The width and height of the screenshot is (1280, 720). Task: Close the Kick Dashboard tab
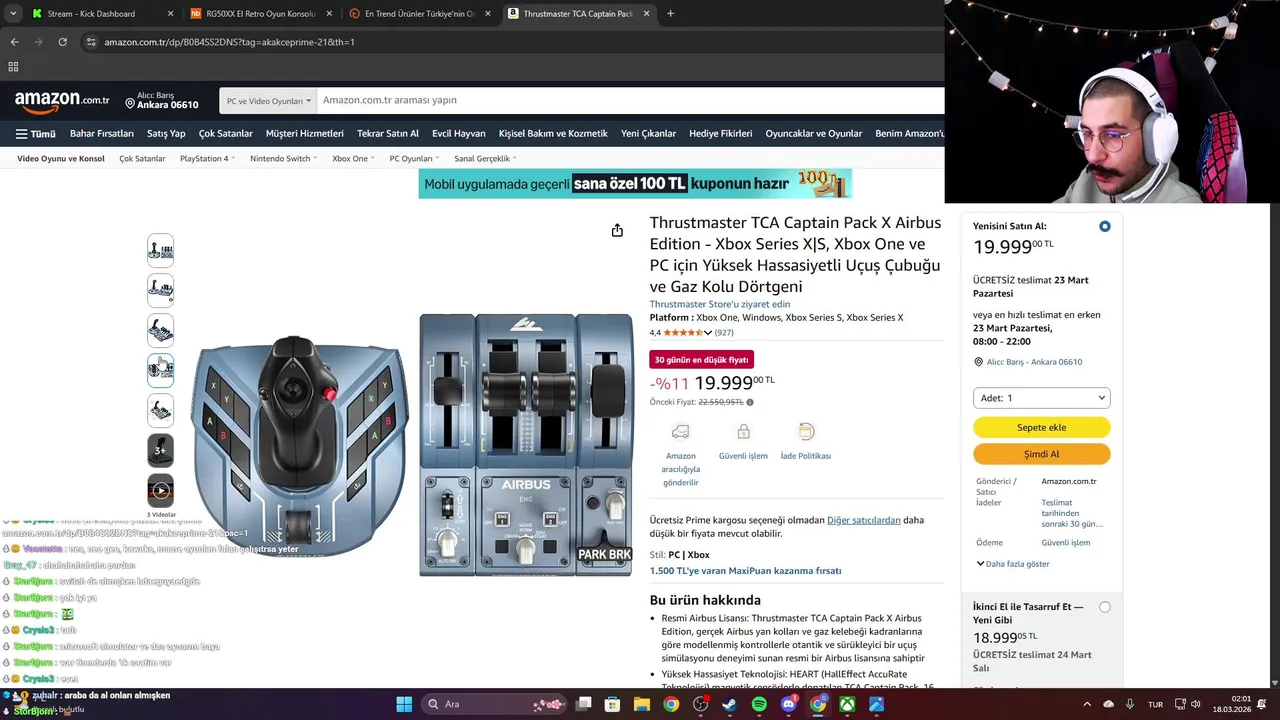click(170, 14)
